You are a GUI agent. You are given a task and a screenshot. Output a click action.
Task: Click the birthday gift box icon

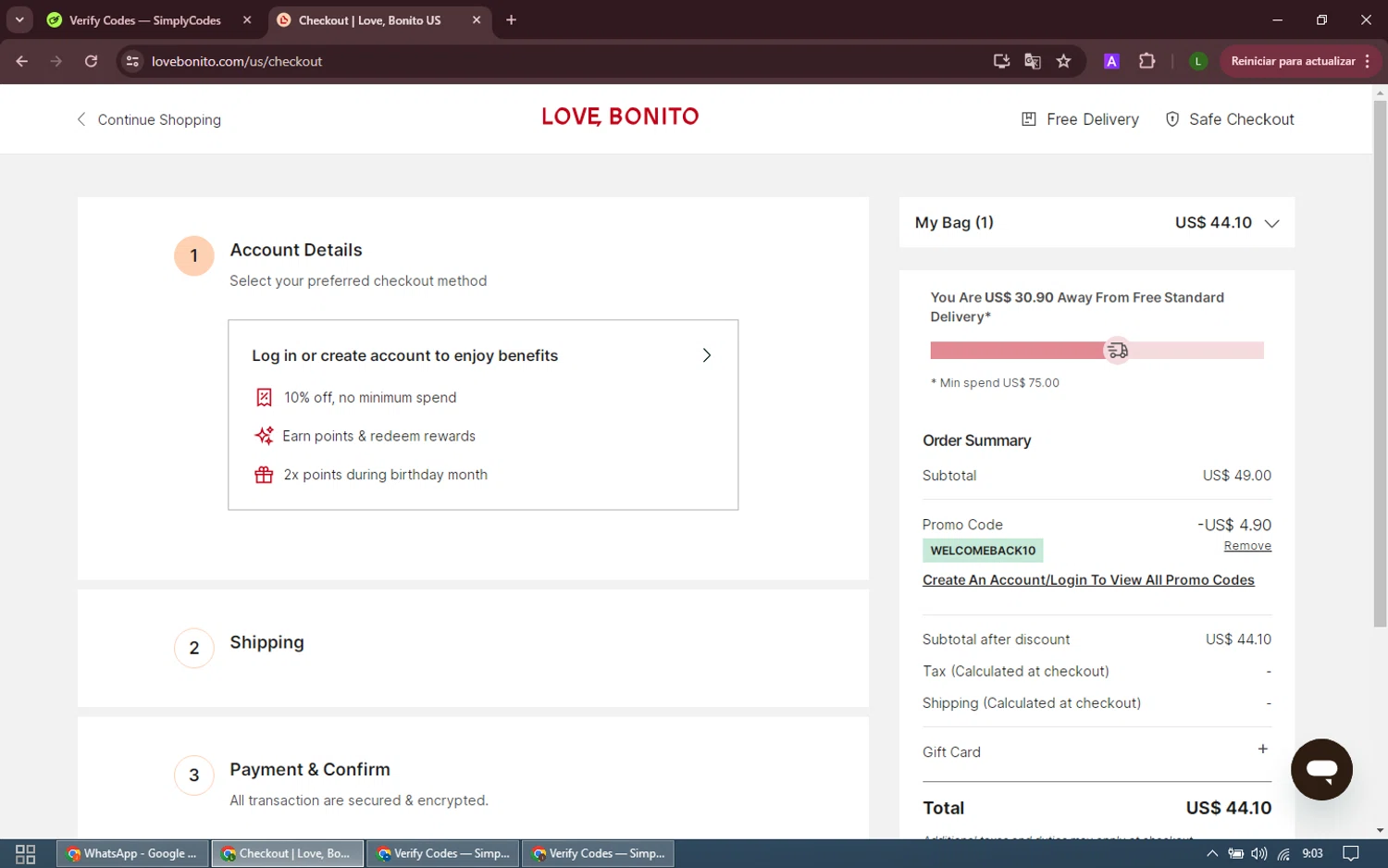(264, 475)
